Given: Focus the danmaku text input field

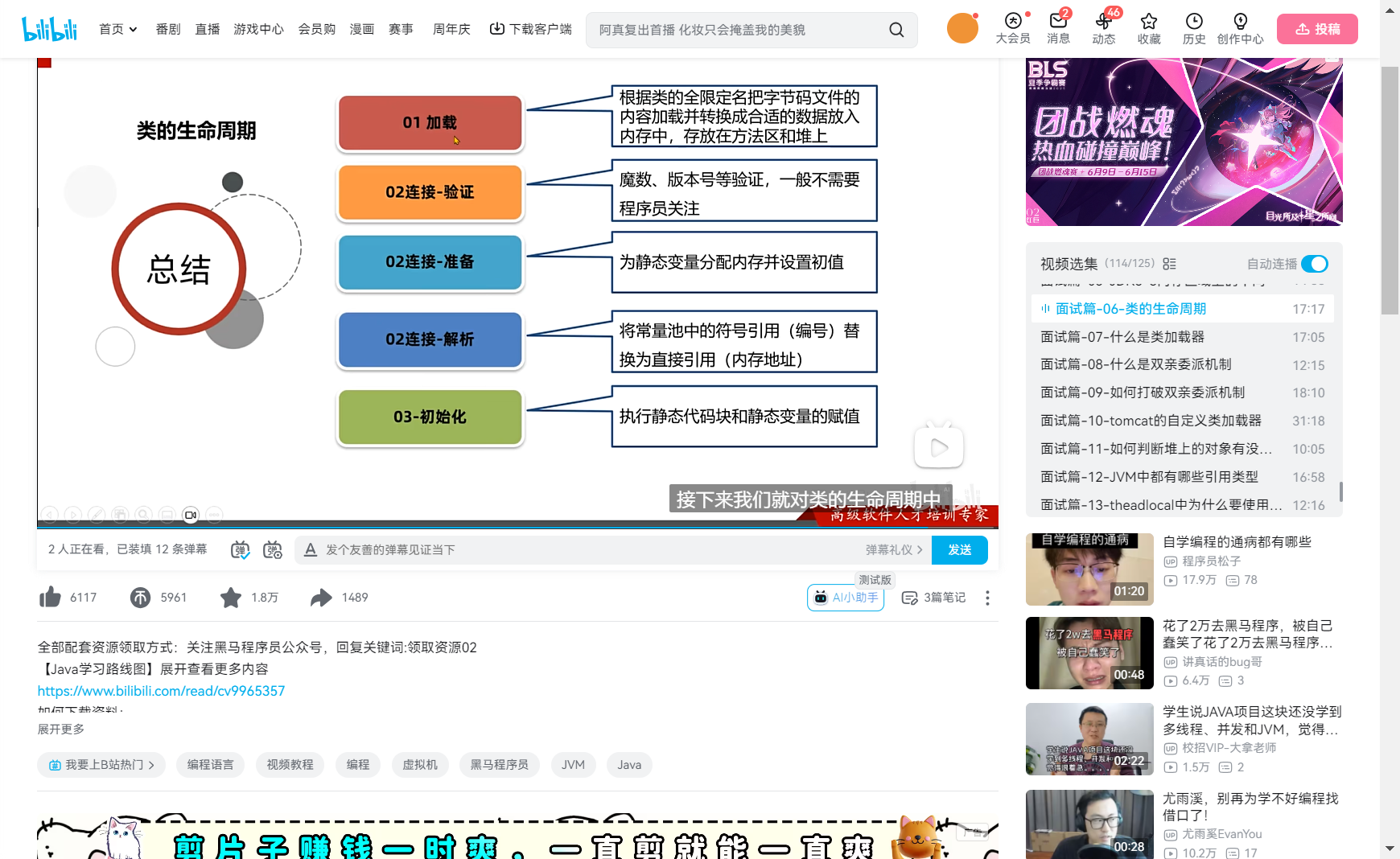Looking at the screenshot, I should (x=591, y=550).
